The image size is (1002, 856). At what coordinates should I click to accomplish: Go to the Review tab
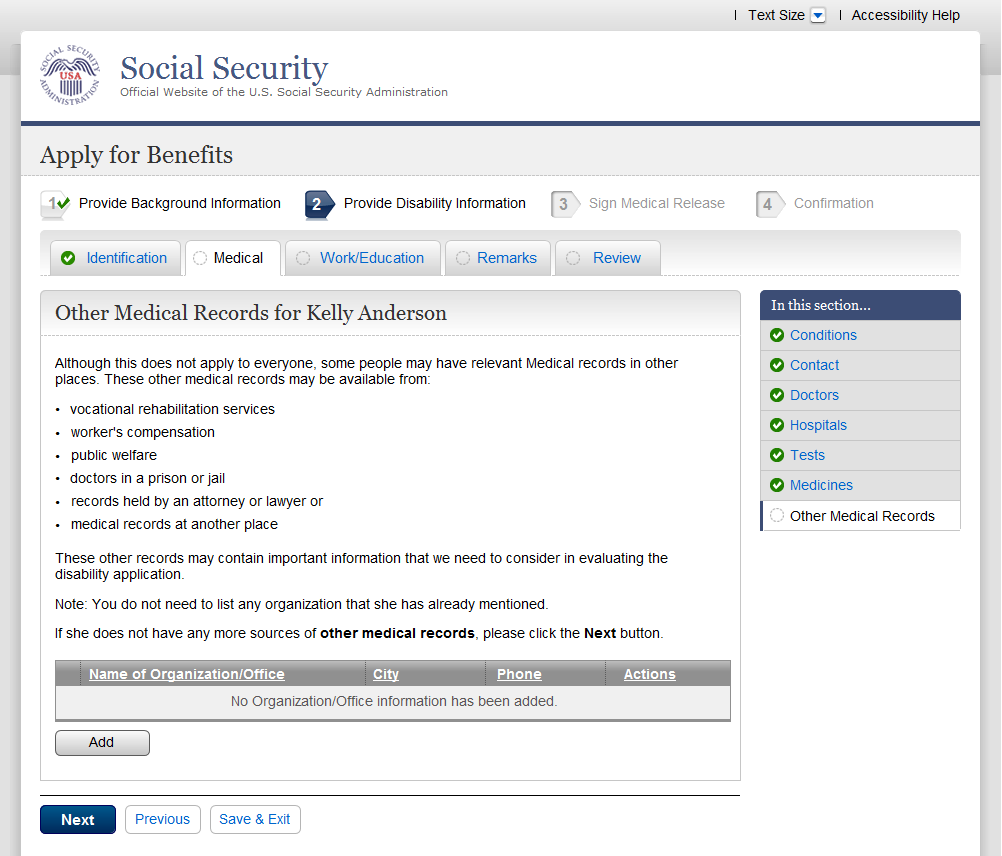tap(616, 258)
